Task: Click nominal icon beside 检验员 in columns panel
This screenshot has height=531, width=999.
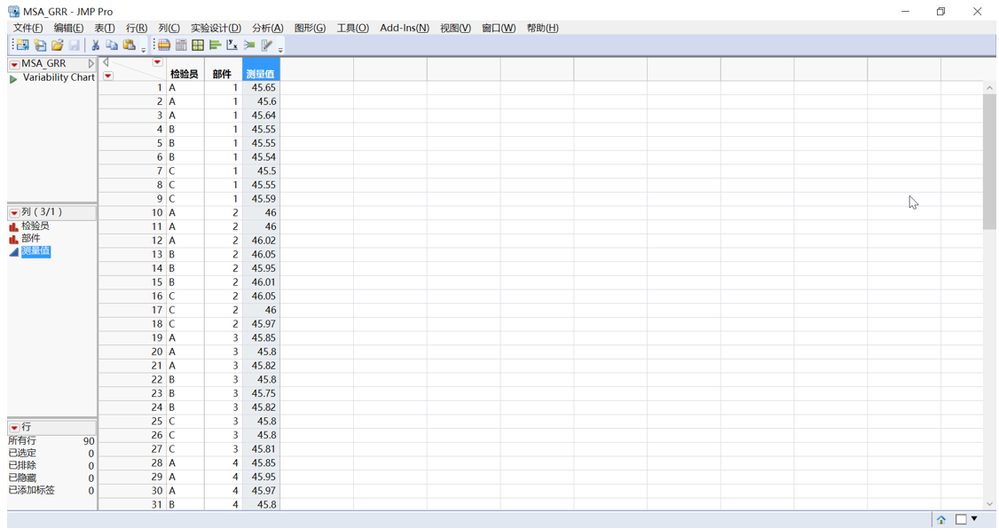Action: [x=13, y=226]
